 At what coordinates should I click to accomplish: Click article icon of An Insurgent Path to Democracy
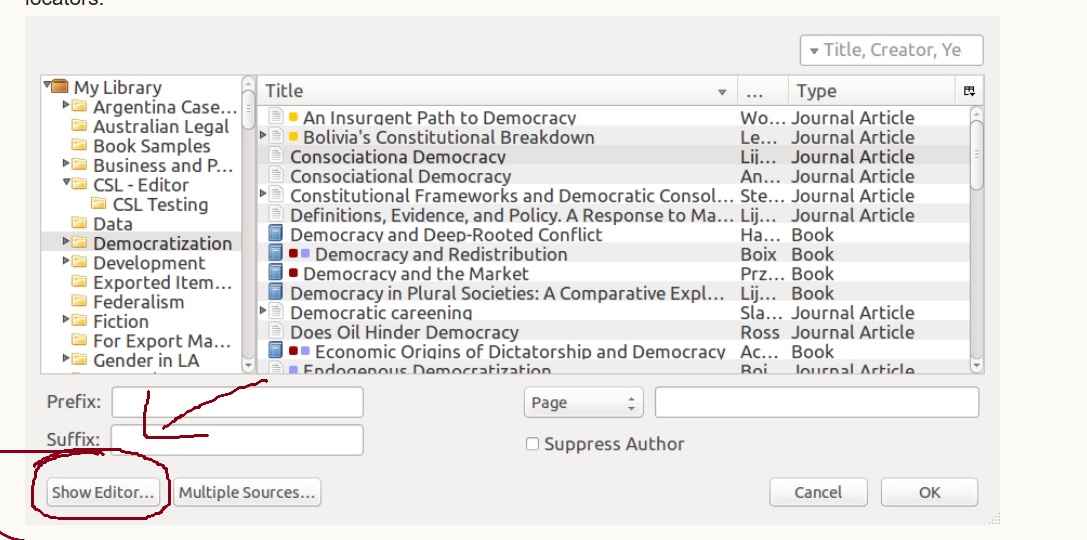(276, 117)
